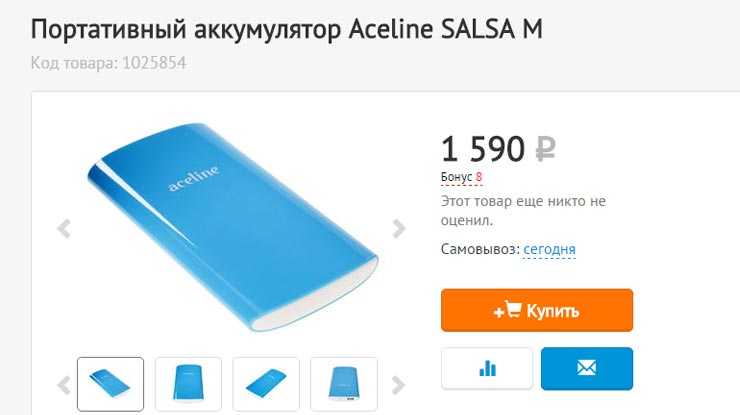Click the Самовывоз pickup label

click(480, 249)
